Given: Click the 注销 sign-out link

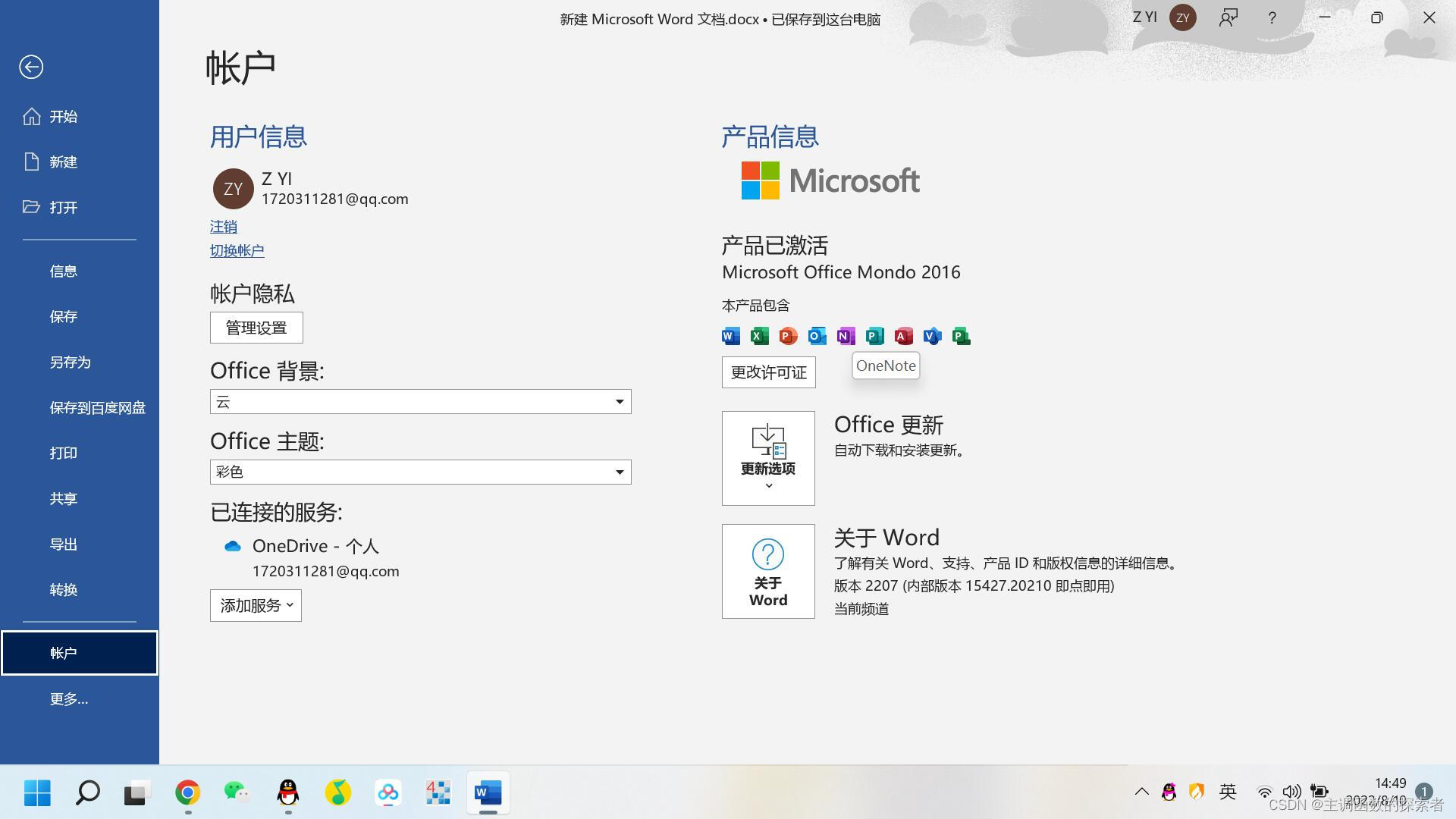Looking at the screenshot, I should pos(224,227).
